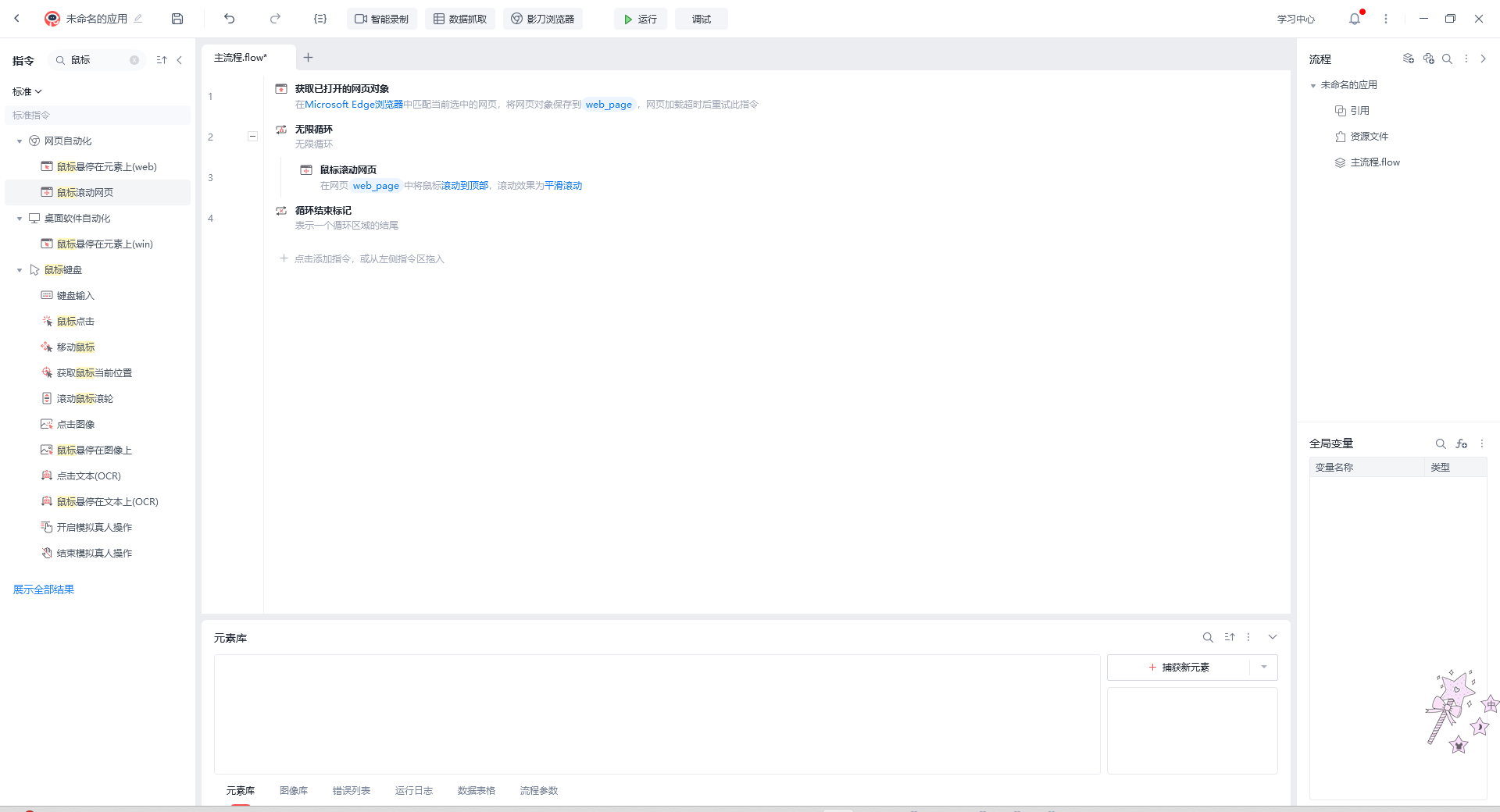The width and height of the screenshot is (1500, 812).
Task: Collapse the 网页自动化 category
Action: (x=20, y=141)
